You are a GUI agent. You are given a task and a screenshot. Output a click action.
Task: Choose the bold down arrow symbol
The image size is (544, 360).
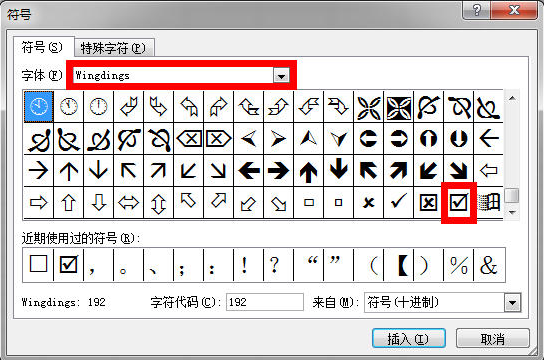coord(339,171)
